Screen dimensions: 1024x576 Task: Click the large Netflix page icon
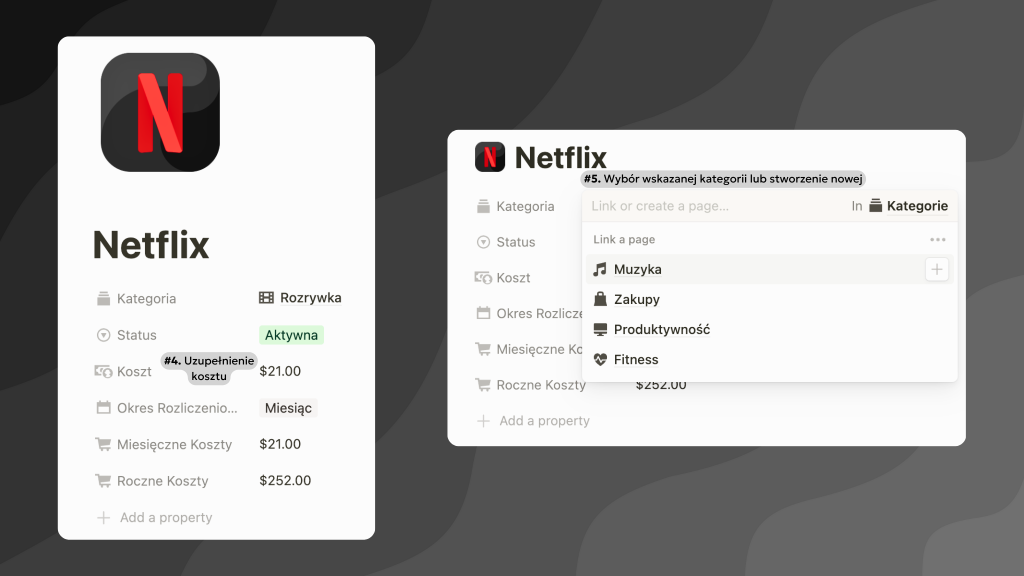click(x=160, y=112)
